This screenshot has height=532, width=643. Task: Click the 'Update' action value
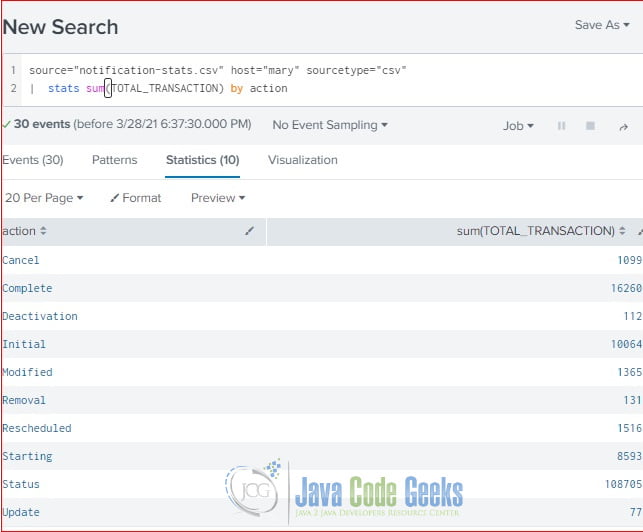click(21, 512)
